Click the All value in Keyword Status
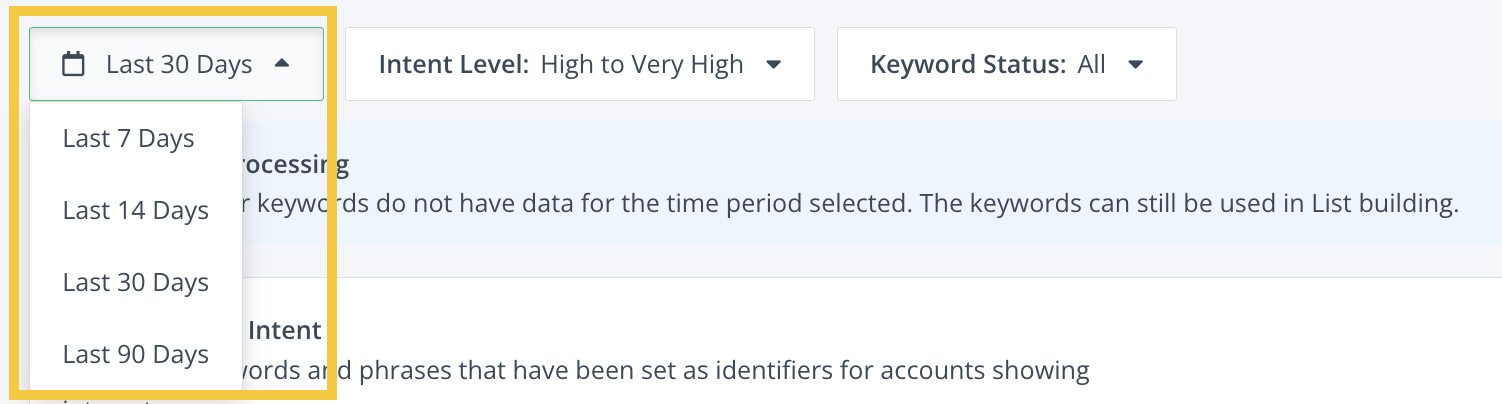The image size is (1502, 404). tap(1092, 65)
